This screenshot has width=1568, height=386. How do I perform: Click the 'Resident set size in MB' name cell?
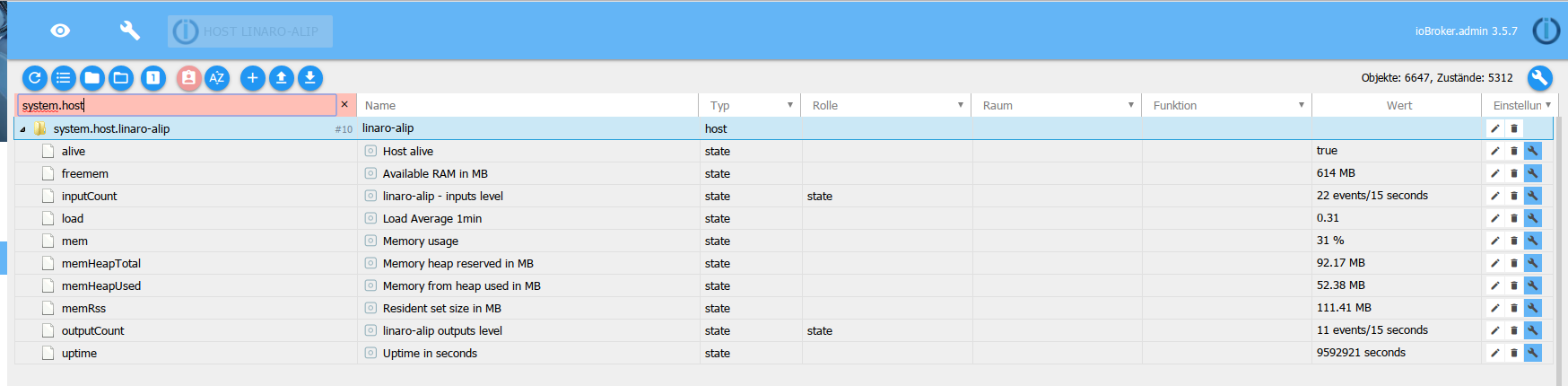click(x=442, y=308)
